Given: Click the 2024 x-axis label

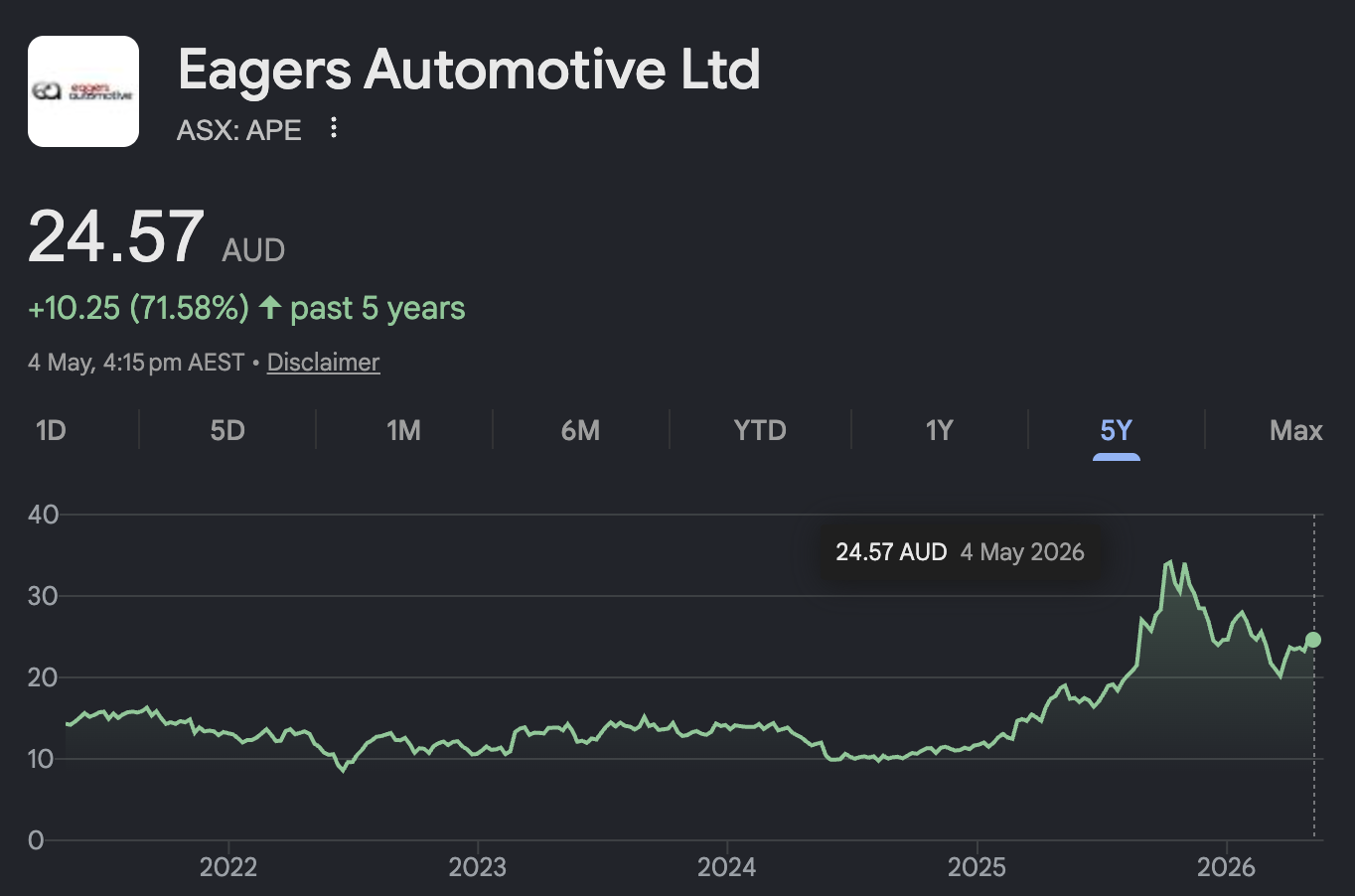Looking at the screenshot, I should coord(726,867).
